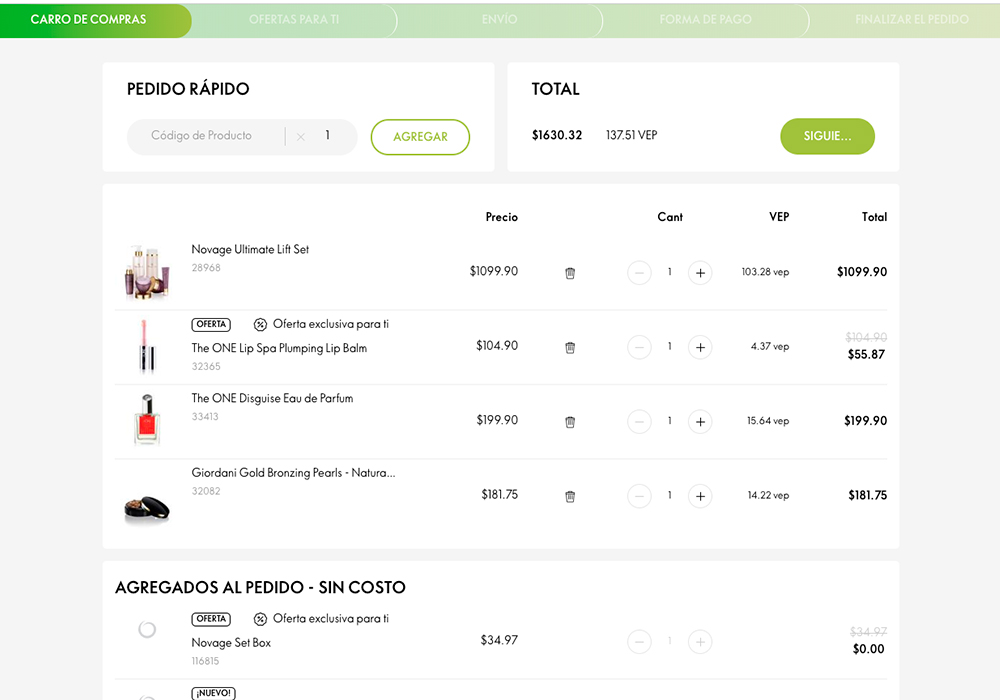Viewport: 1000px width, 700px height.
Task: Reduce quantity of Lip Spa Plumping Lip Balm
Action: (x=639, y=347)
